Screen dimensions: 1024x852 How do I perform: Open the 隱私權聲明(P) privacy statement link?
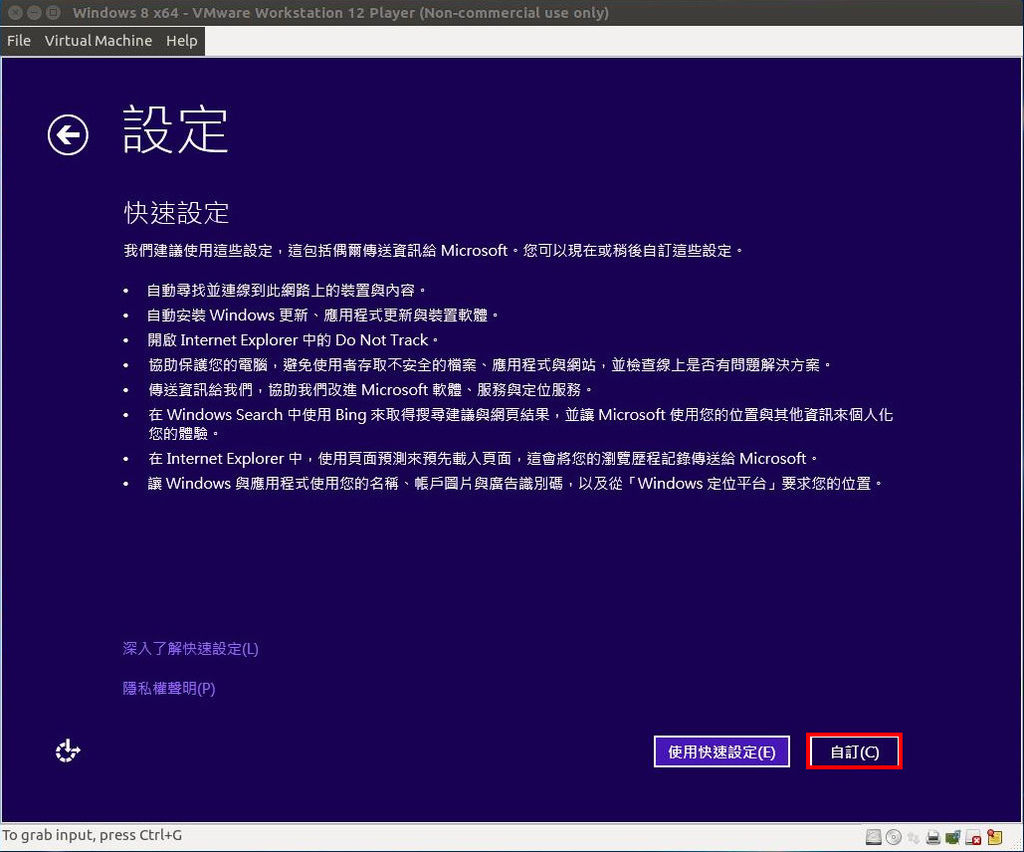(x=169, y=688)
